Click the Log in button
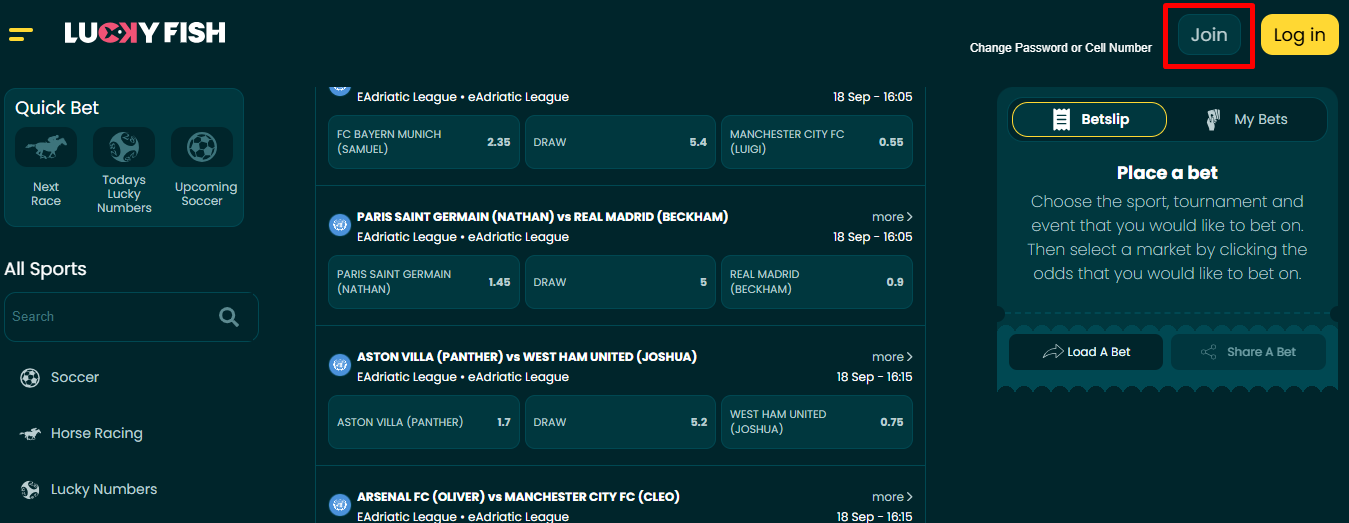This screenshot has height=523, width=1349. [x=1299, y=35]
